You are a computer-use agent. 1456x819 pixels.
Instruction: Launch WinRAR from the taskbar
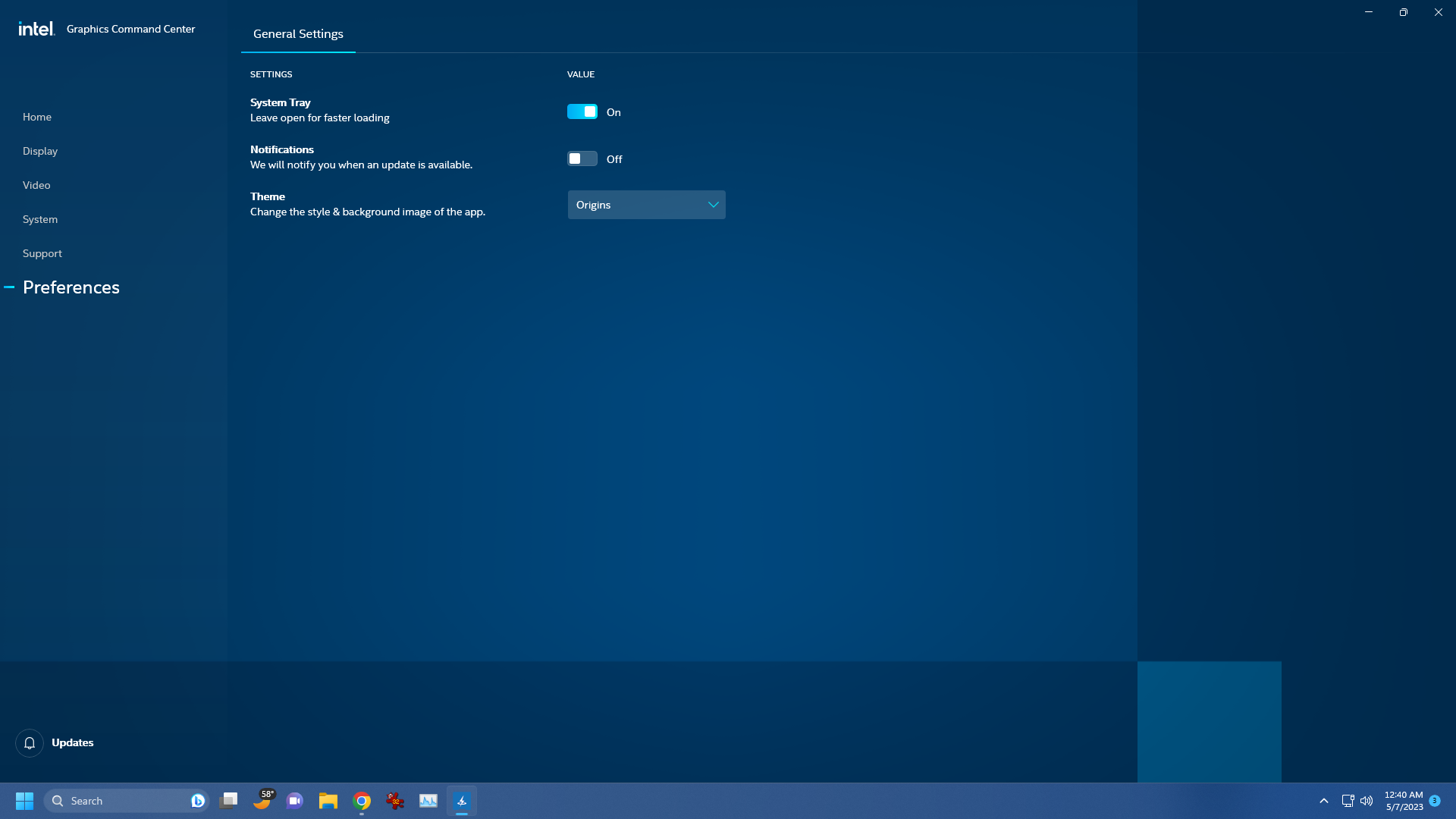[x=394, y=800]
